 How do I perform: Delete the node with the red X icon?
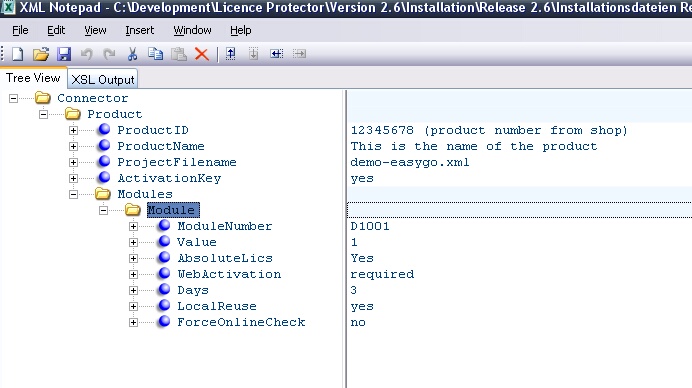pyautogui.click(x=202, y=54)
